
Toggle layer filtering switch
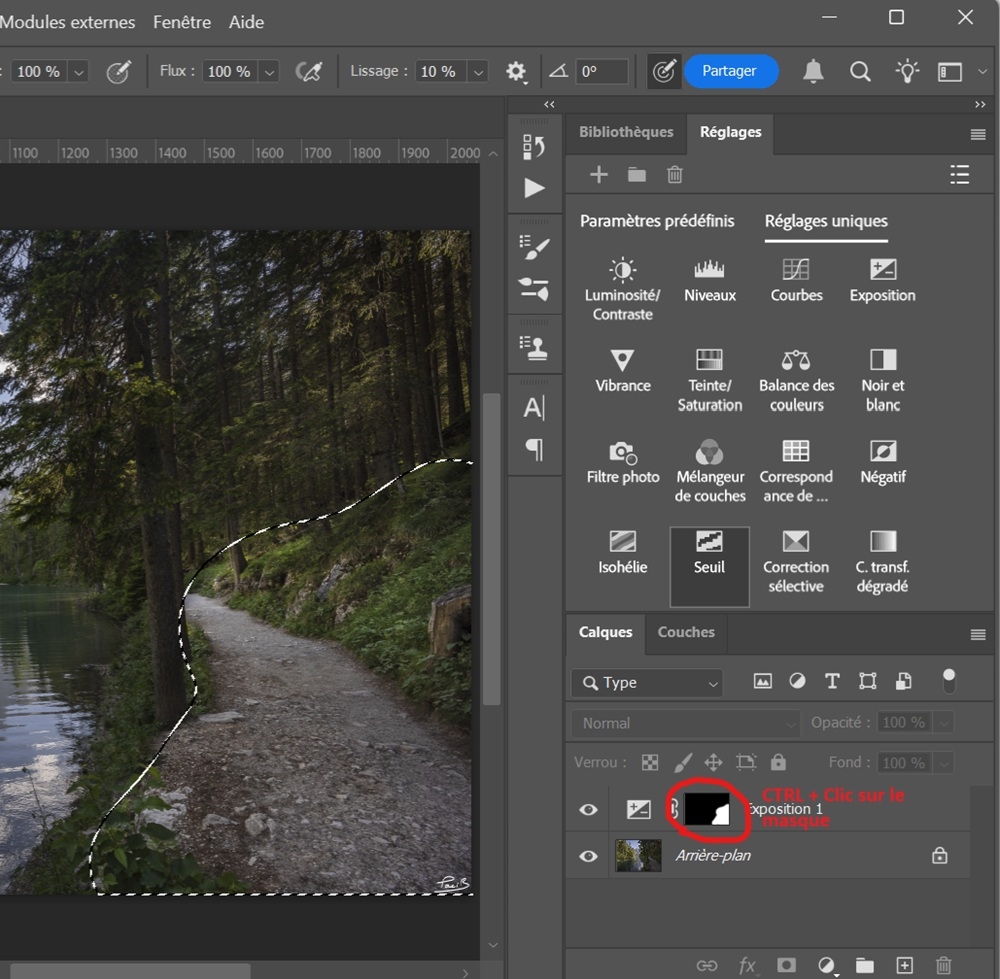(x=949, y=681)
